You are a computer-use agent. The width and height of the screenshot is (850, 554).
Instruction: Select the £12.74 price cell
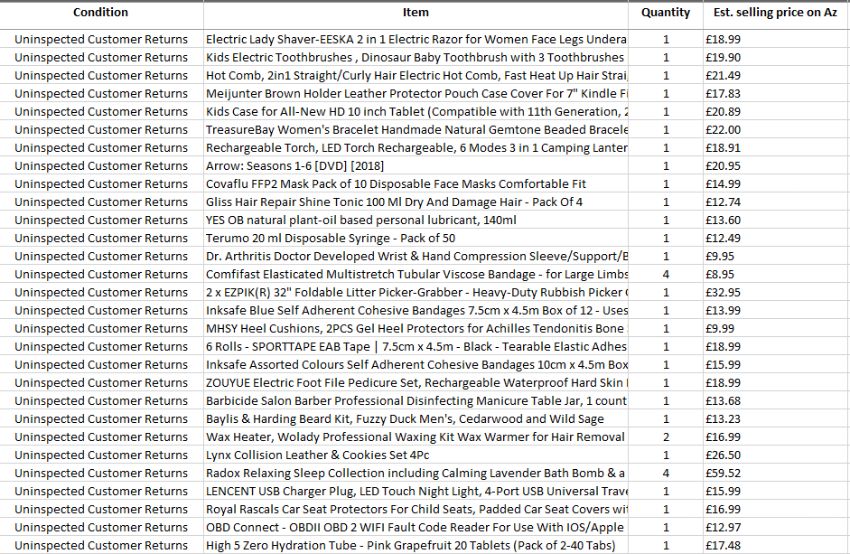(776, 202)
